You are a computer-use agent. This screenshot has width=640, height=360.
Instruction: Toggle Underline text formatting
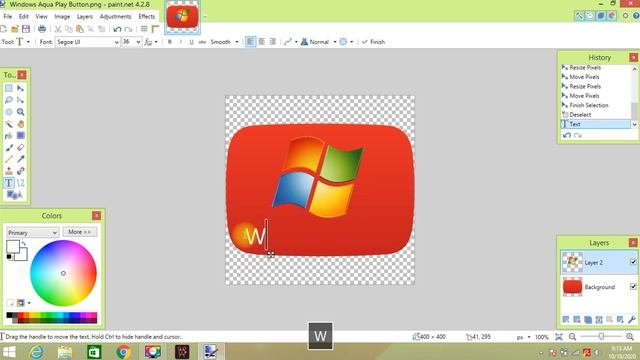pyautogui.click(x=191, y=42)
